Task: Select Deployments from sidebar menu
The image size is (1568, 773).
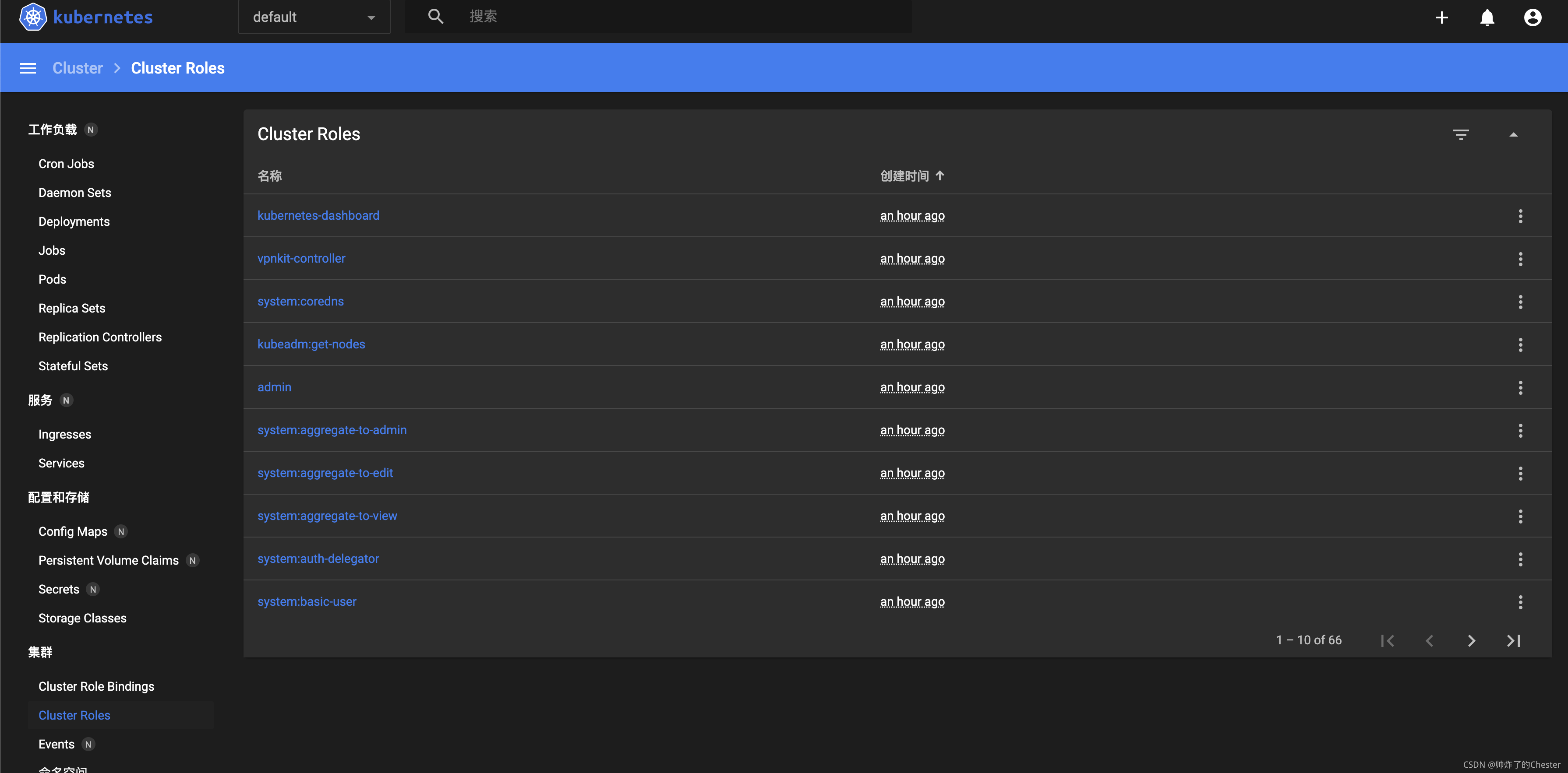Action: coord(75,221)
